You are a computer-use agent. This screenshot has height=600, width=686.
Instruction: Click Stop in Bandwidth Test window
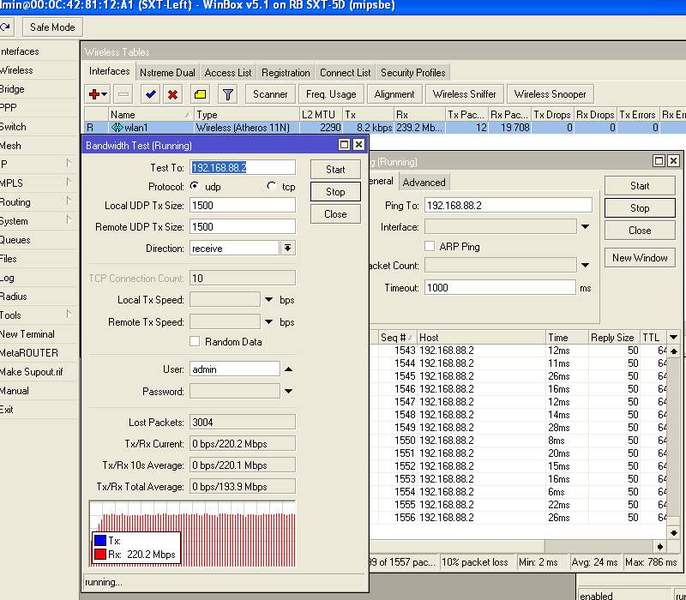pyautogui.click(x=335, y=192)
